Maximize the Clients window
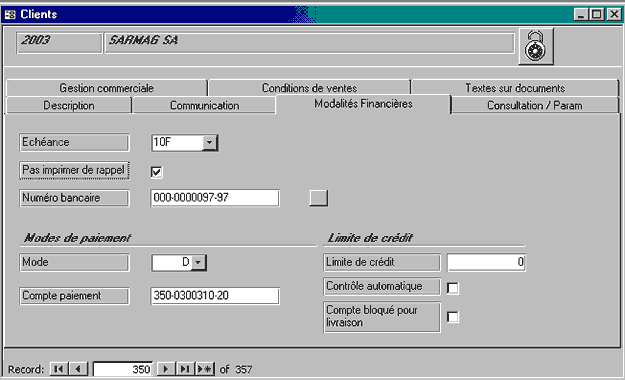 point(597,15)
